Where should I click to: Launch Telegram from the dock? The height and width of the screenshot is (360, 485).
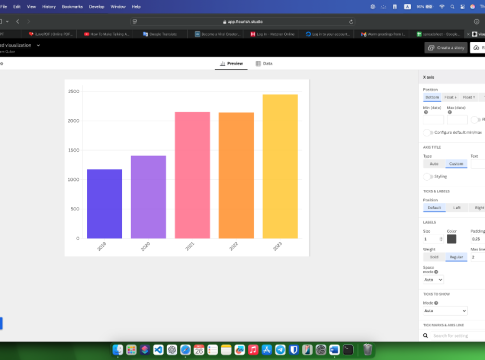tap(280, 350)
